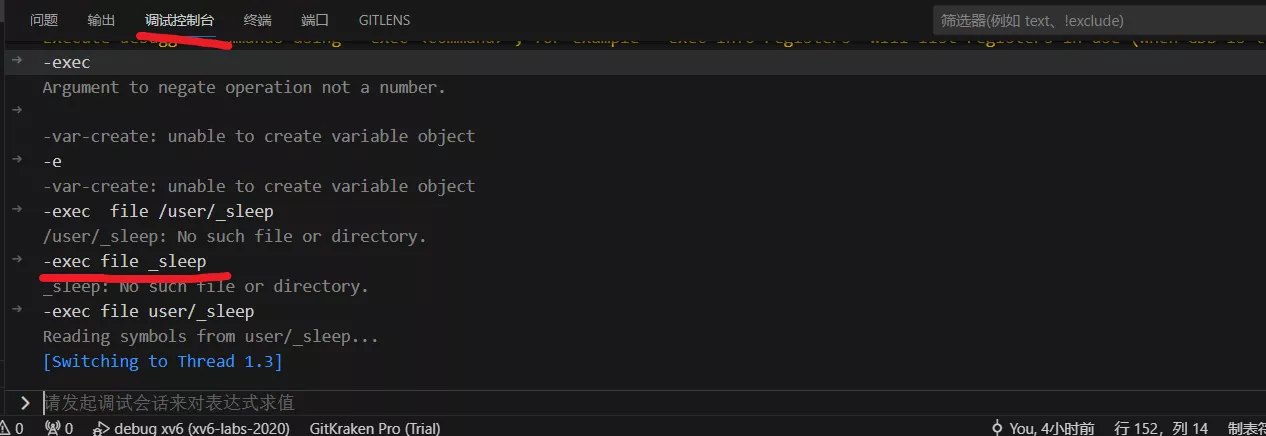Click the tab size indicator in status bar

1246,428
